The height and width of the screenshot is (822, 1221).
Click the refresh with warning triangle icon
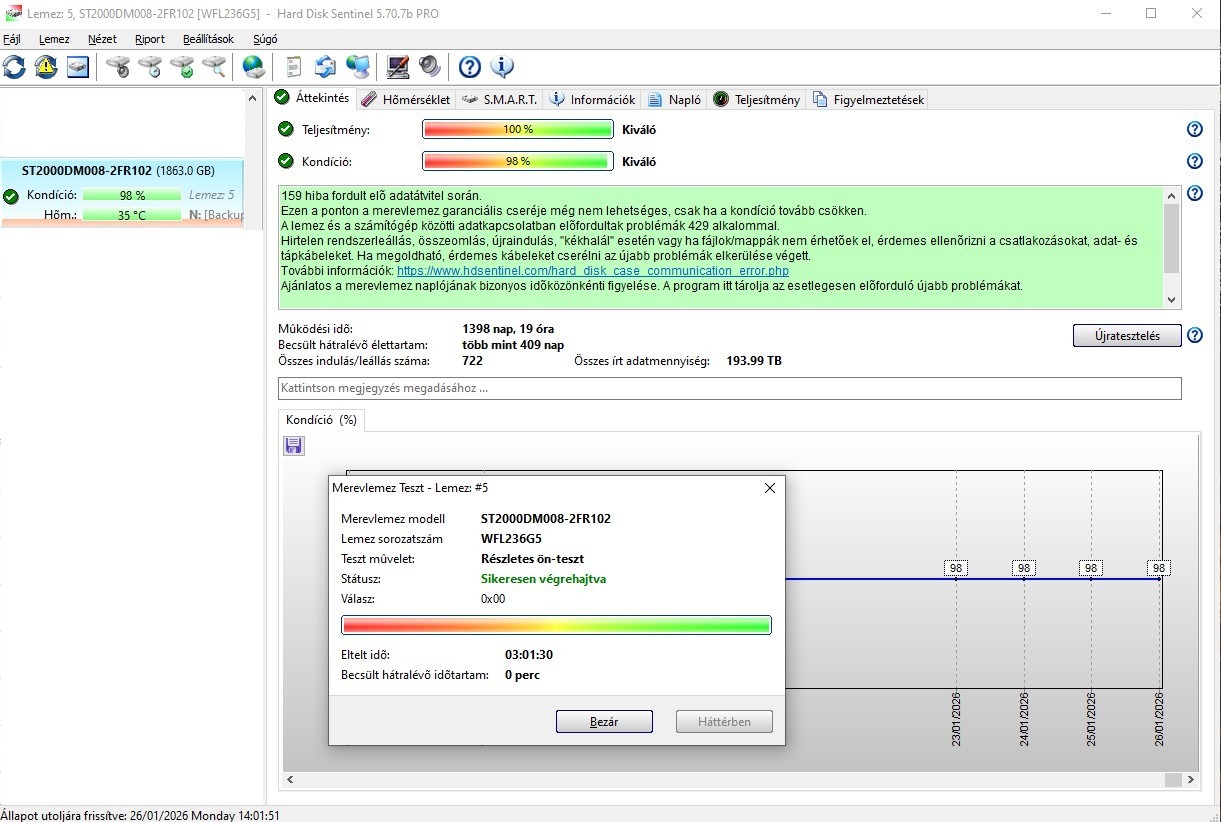46,67
